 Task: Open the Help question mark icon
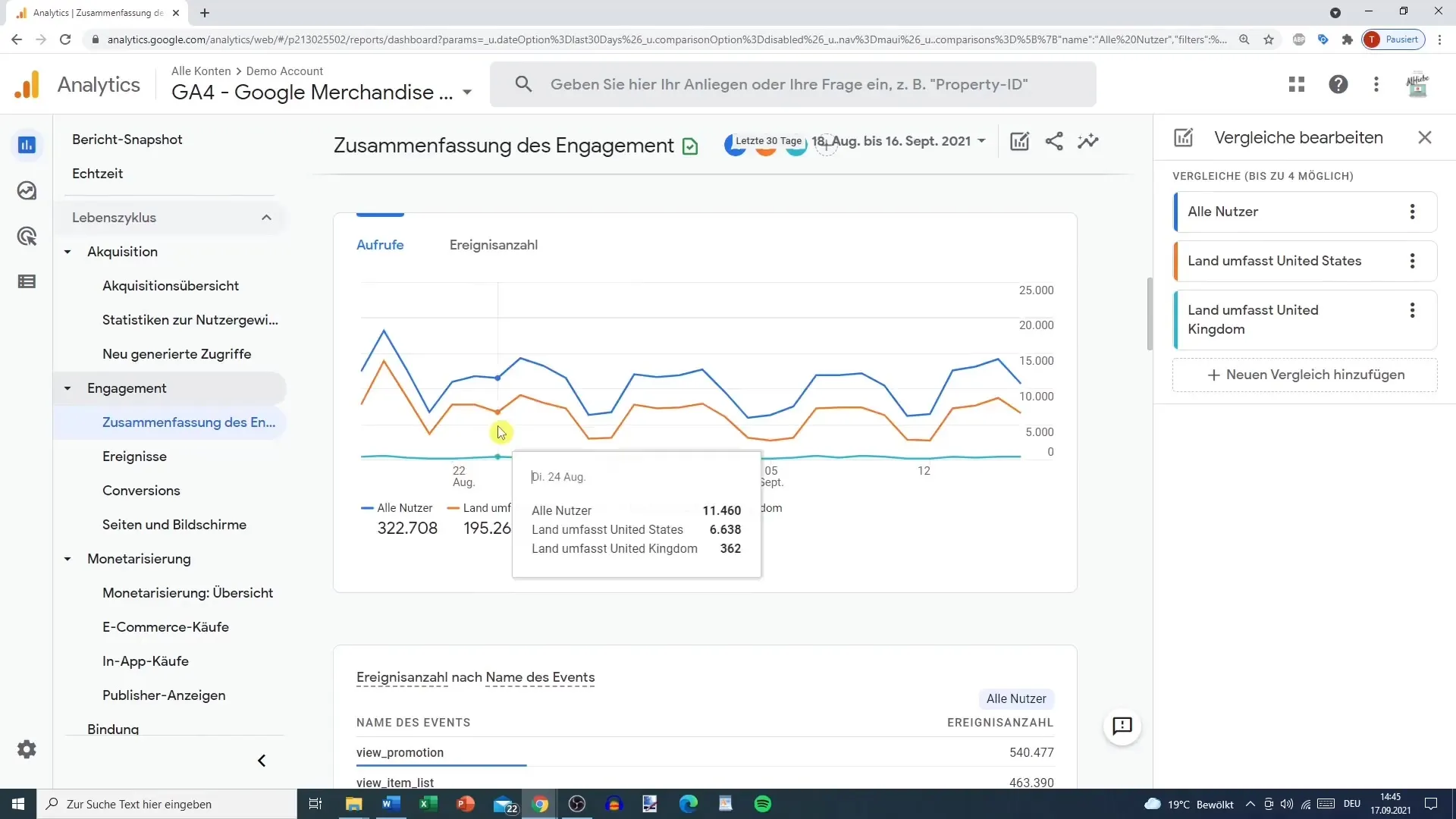1338,84
